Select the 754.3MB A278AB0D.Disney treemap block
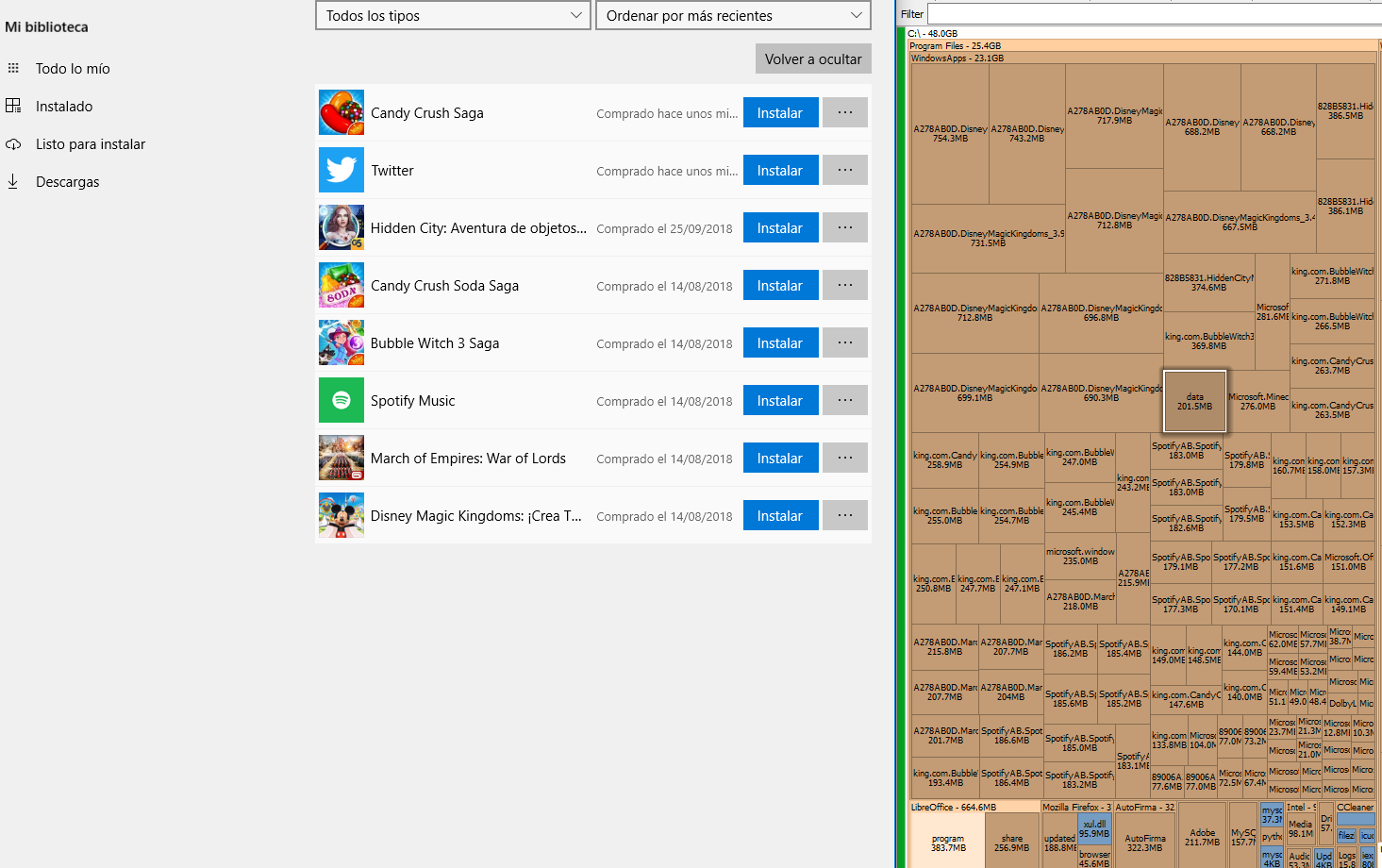Viewport: 1382px width, 868px height. pos(950,133)
